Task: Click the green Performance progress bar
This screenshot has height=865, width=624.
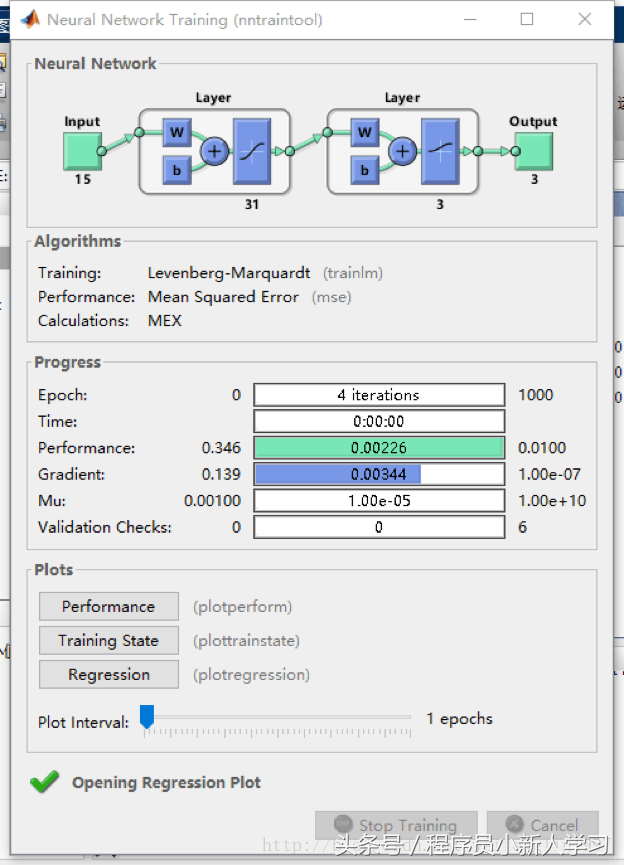Action: 379,447
